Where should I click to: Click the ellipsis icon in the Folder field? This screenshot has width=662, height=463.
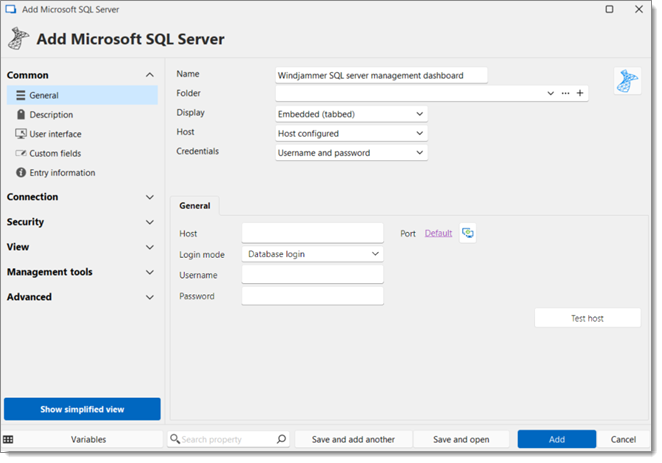coord(565,93)
